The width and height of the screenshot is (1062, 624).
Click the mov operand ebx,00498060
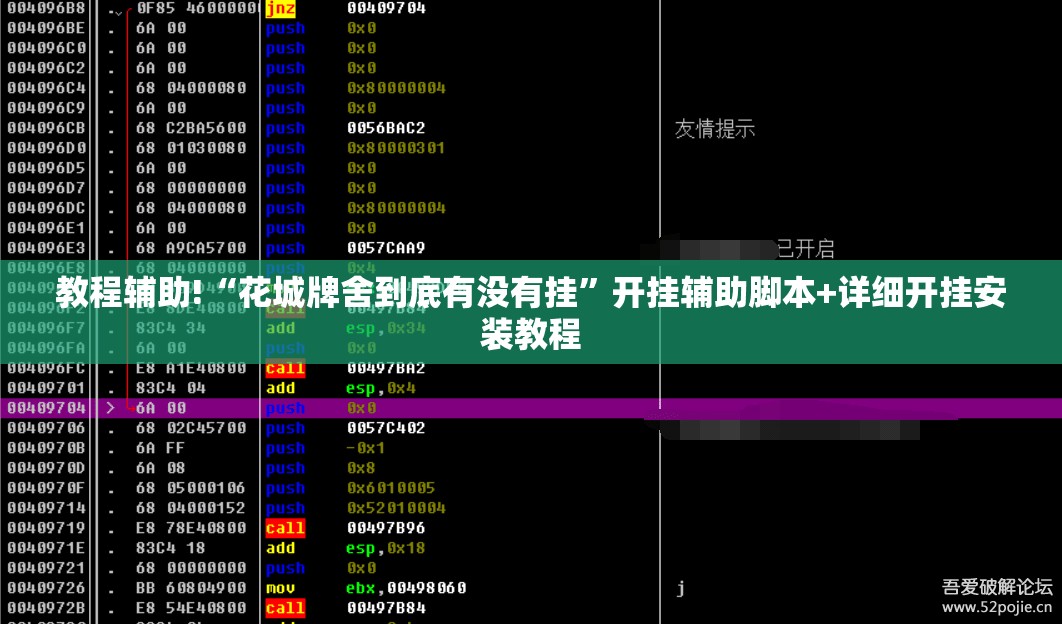pos(406,588)
